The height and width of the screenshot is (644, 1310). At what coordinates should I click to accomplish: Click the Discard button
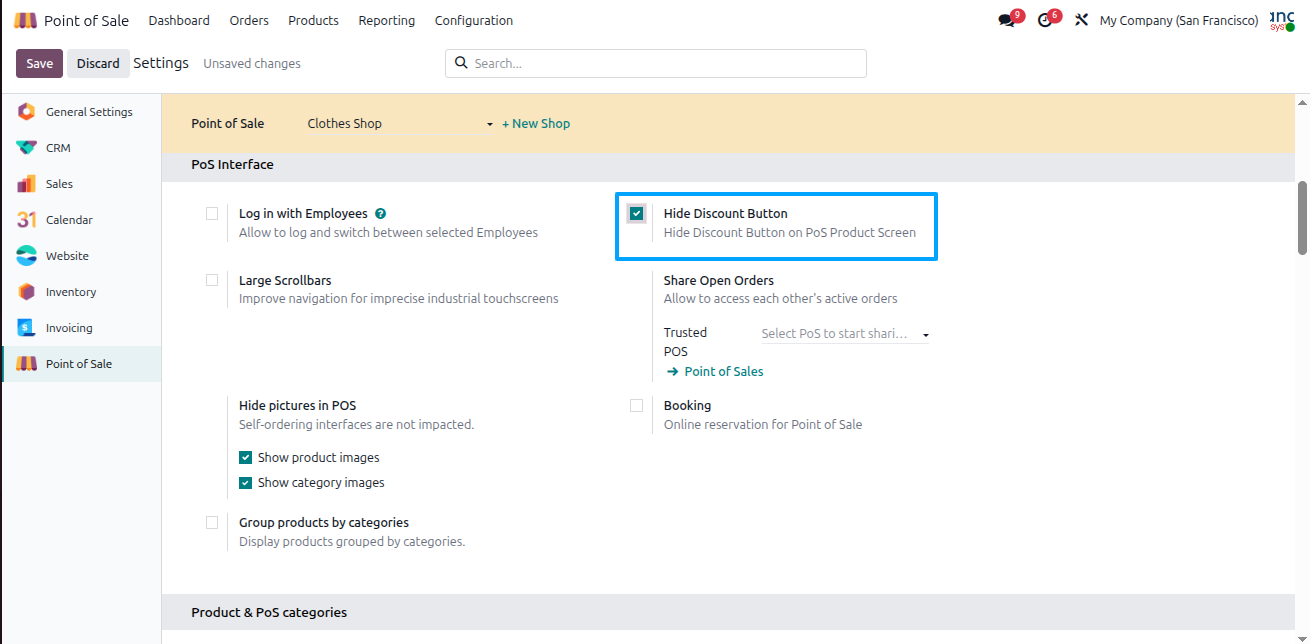[98, 63]
